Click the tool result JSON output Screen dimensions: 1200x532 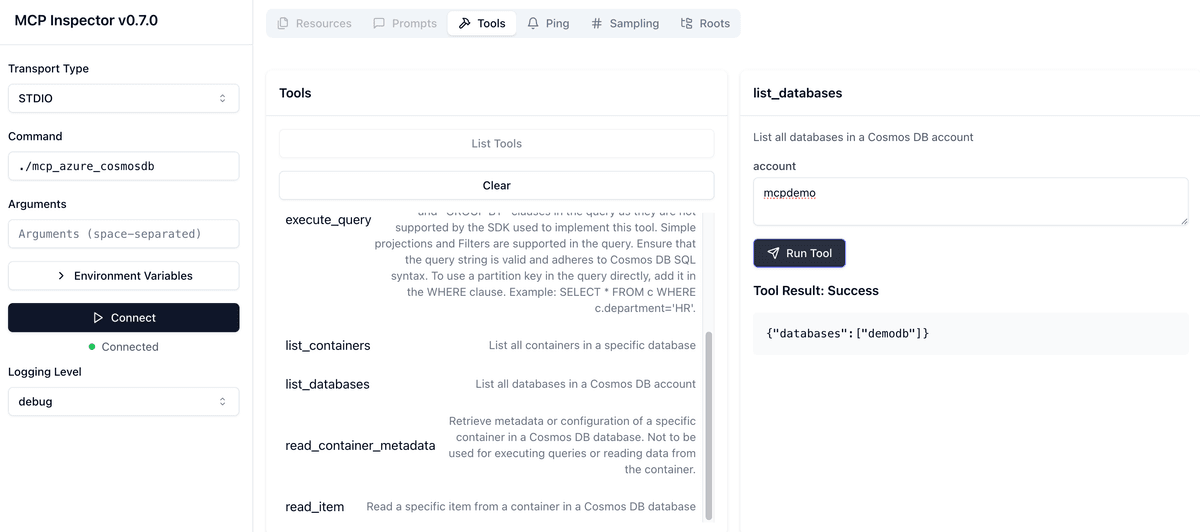[x=971, y=333]
